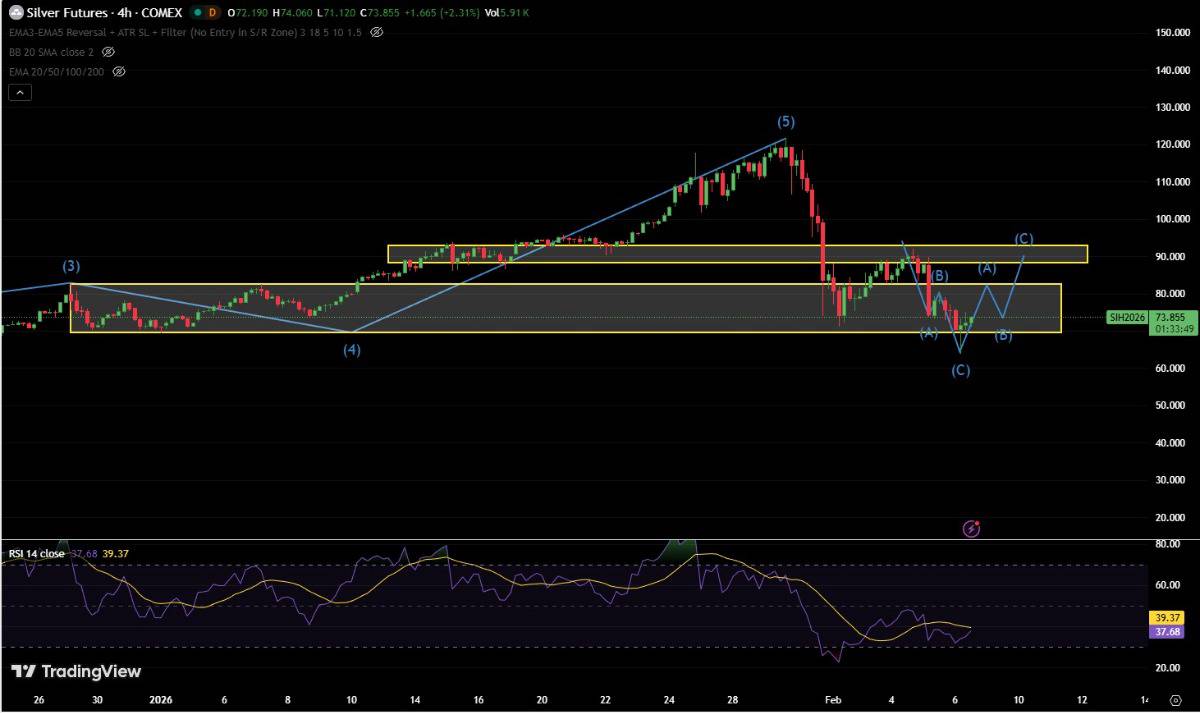The height and width of the screenshot is (713, 1200).
Task: Click the Feb date on time axis
Action: 833,701
